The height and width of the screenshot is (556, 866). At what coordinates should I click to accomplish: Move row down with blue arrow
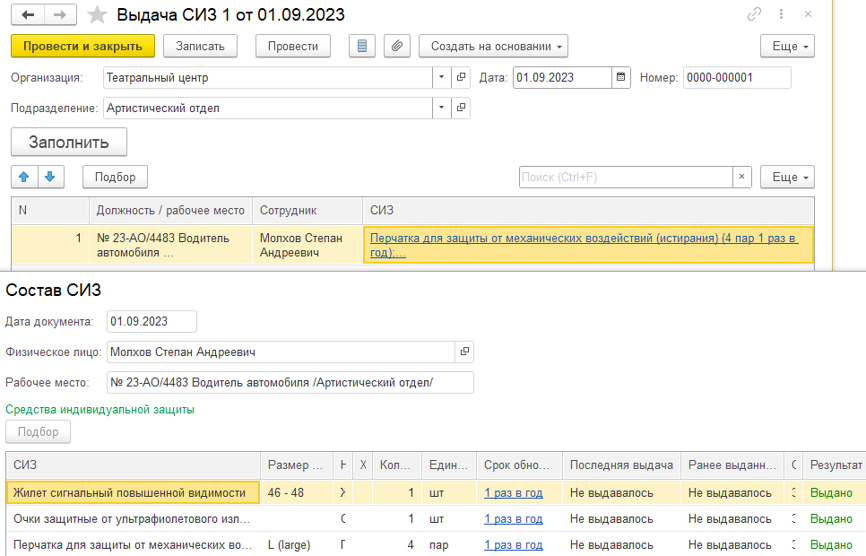tap(50, 177)
